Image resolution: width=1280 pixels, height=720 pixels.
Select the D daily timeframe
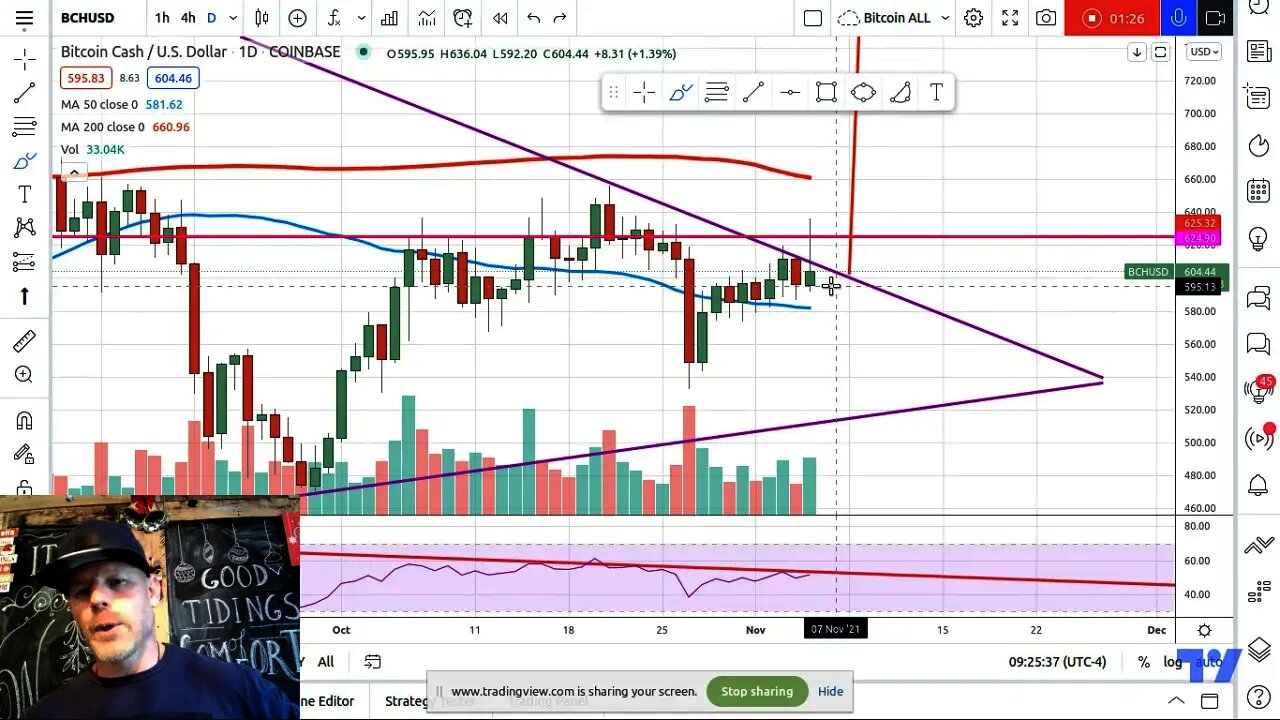[x=212, y=18]
